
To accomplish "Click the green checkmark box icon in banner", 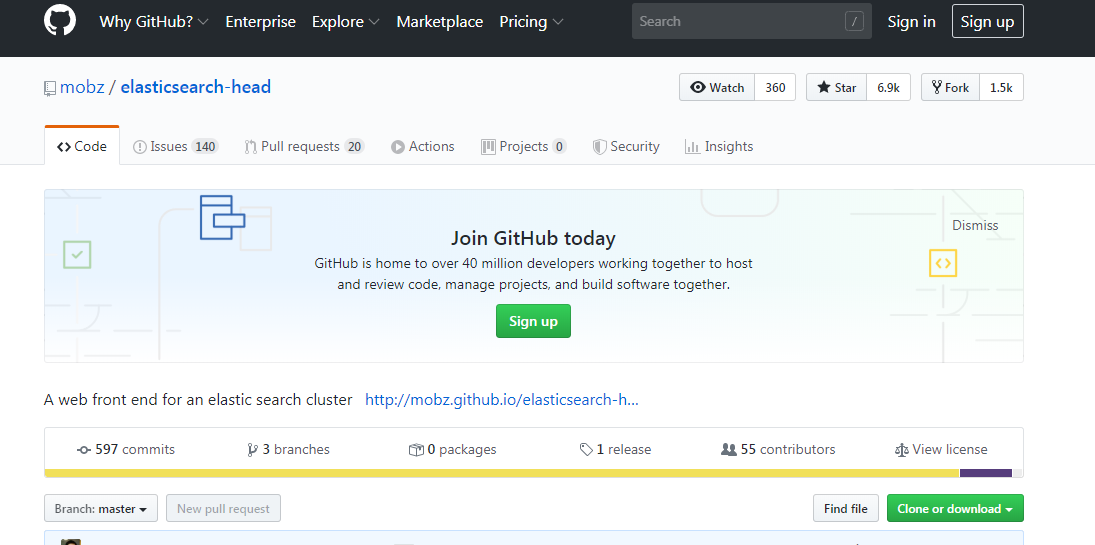I will click(x=77, y=254).
